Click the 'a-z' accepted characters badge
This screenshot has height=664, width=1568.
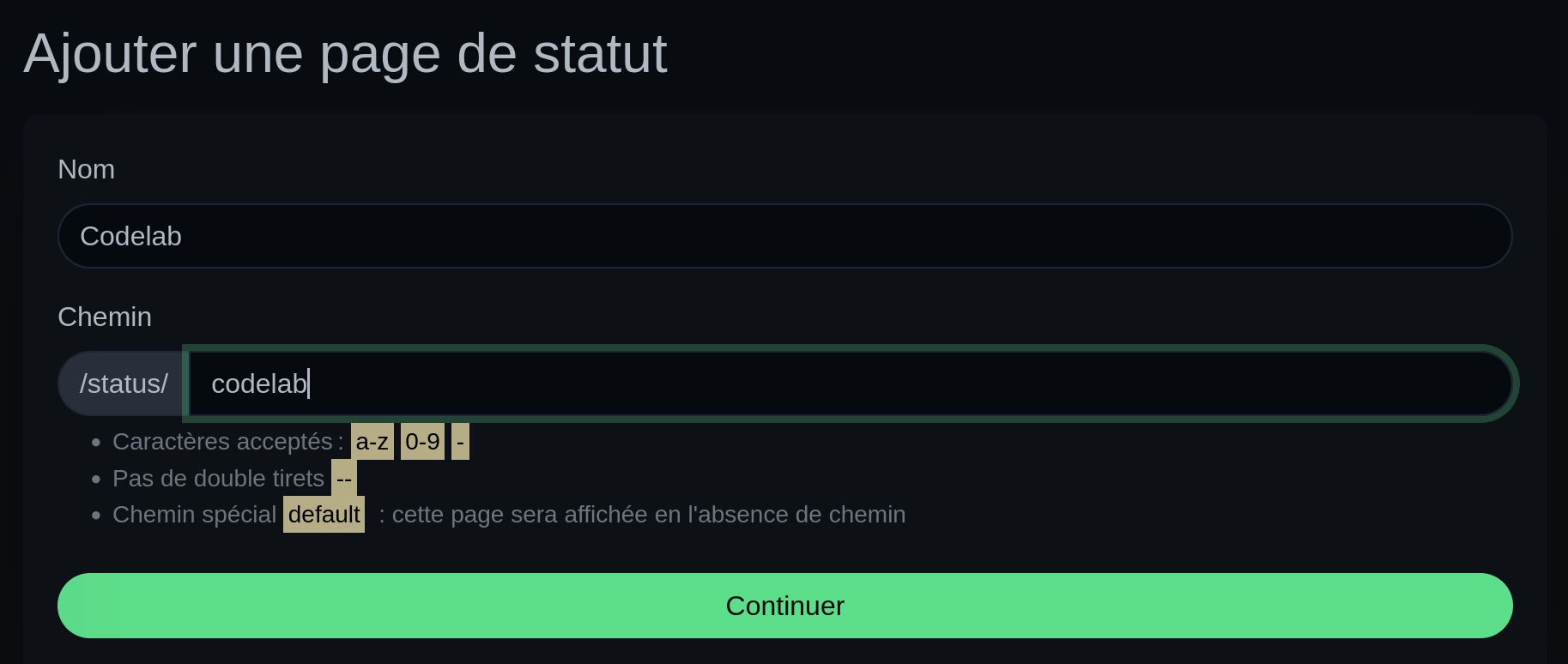pos(372,442)
